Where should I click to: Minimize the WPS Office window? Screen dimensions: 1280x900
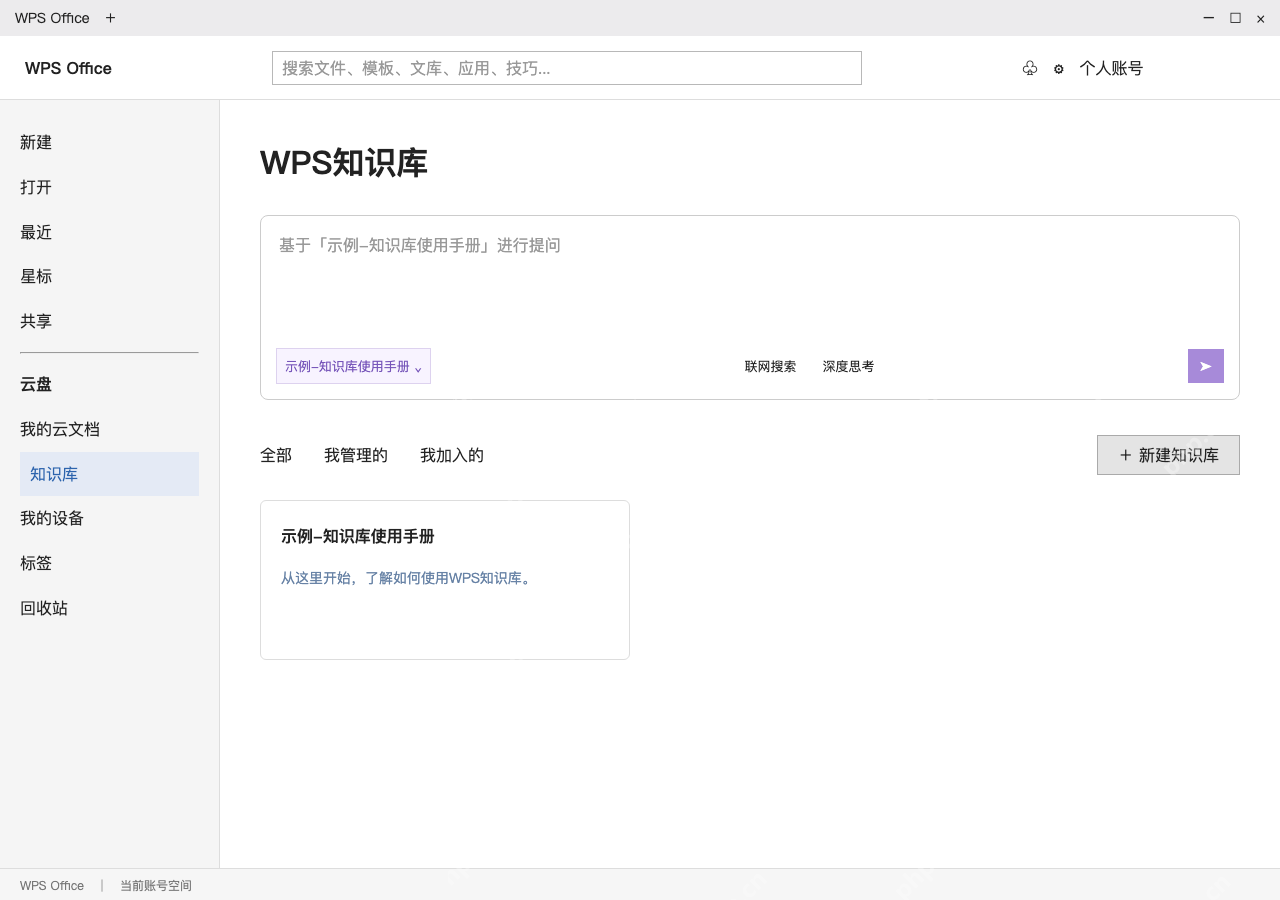(x=1209, y=18)
